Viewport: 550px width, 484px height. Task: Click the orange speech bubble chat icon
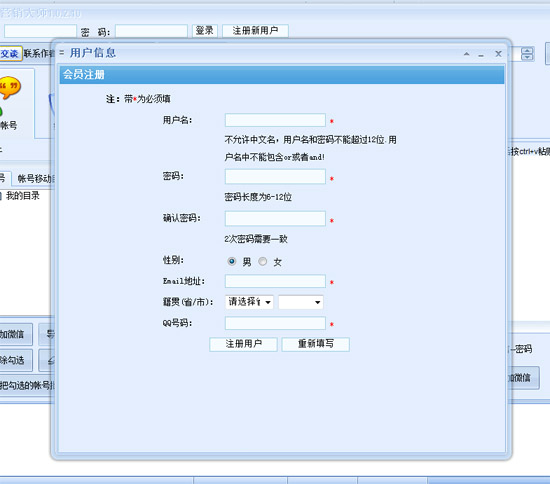pyautogui.click(x=10, y=87)
